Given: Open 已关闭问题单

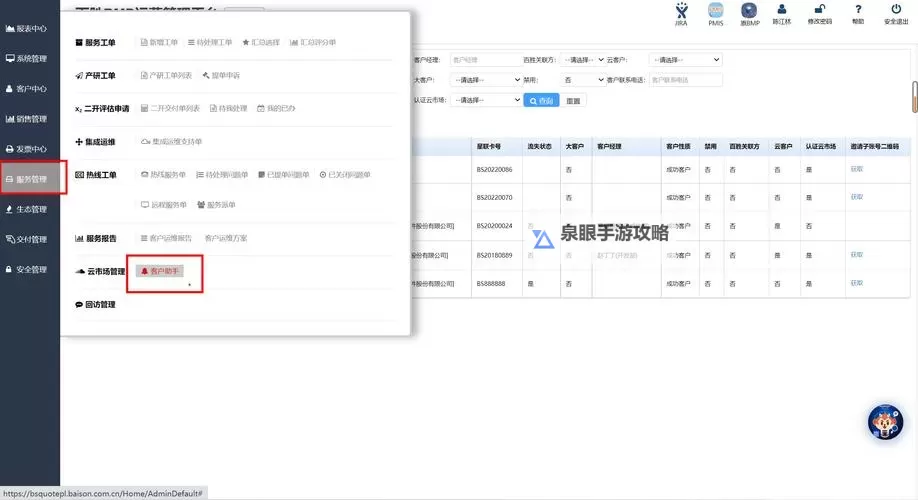Looking at the screenshot, I should click(x=345, y=174).
